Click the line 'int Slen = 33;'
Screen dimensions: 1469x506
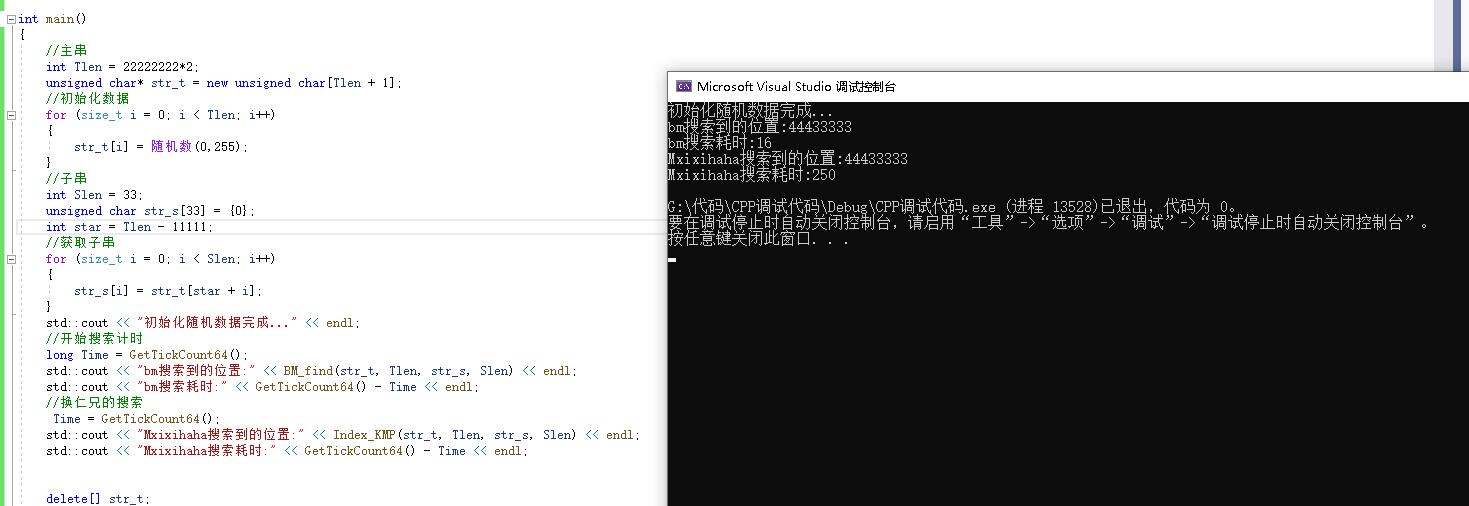(94, 195)
